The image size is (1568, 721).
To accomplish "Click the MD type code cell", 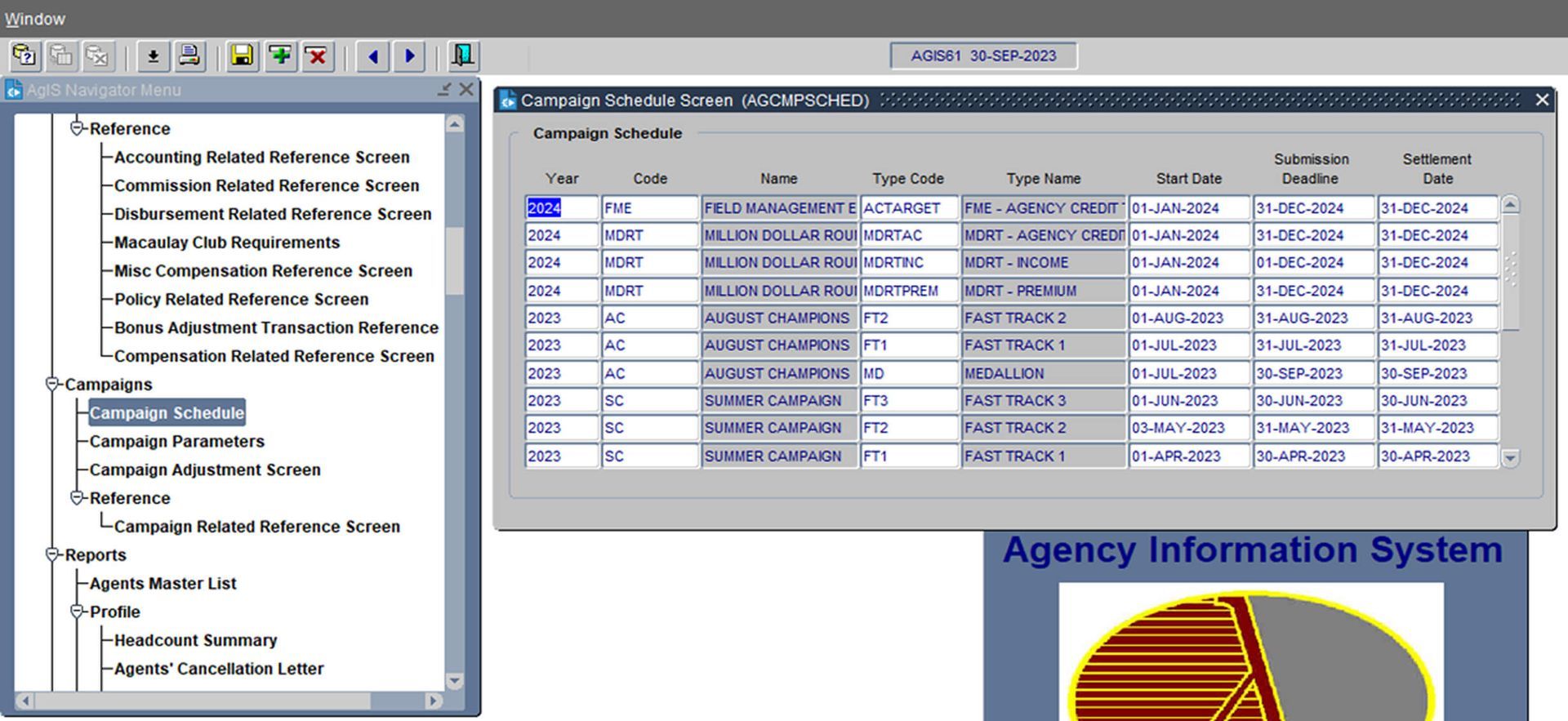I will 909,373.
